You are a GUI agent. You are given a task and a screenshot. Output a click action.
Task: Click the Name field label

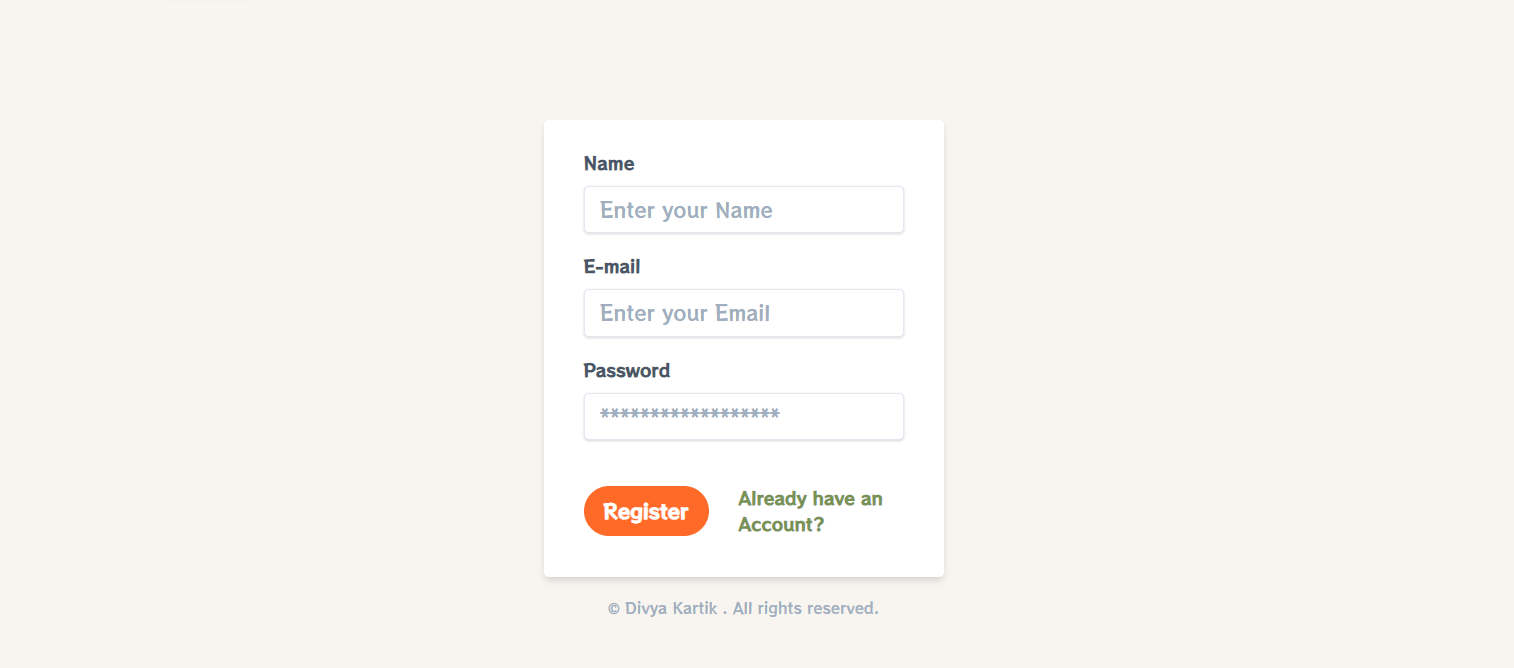click(609, 163)
